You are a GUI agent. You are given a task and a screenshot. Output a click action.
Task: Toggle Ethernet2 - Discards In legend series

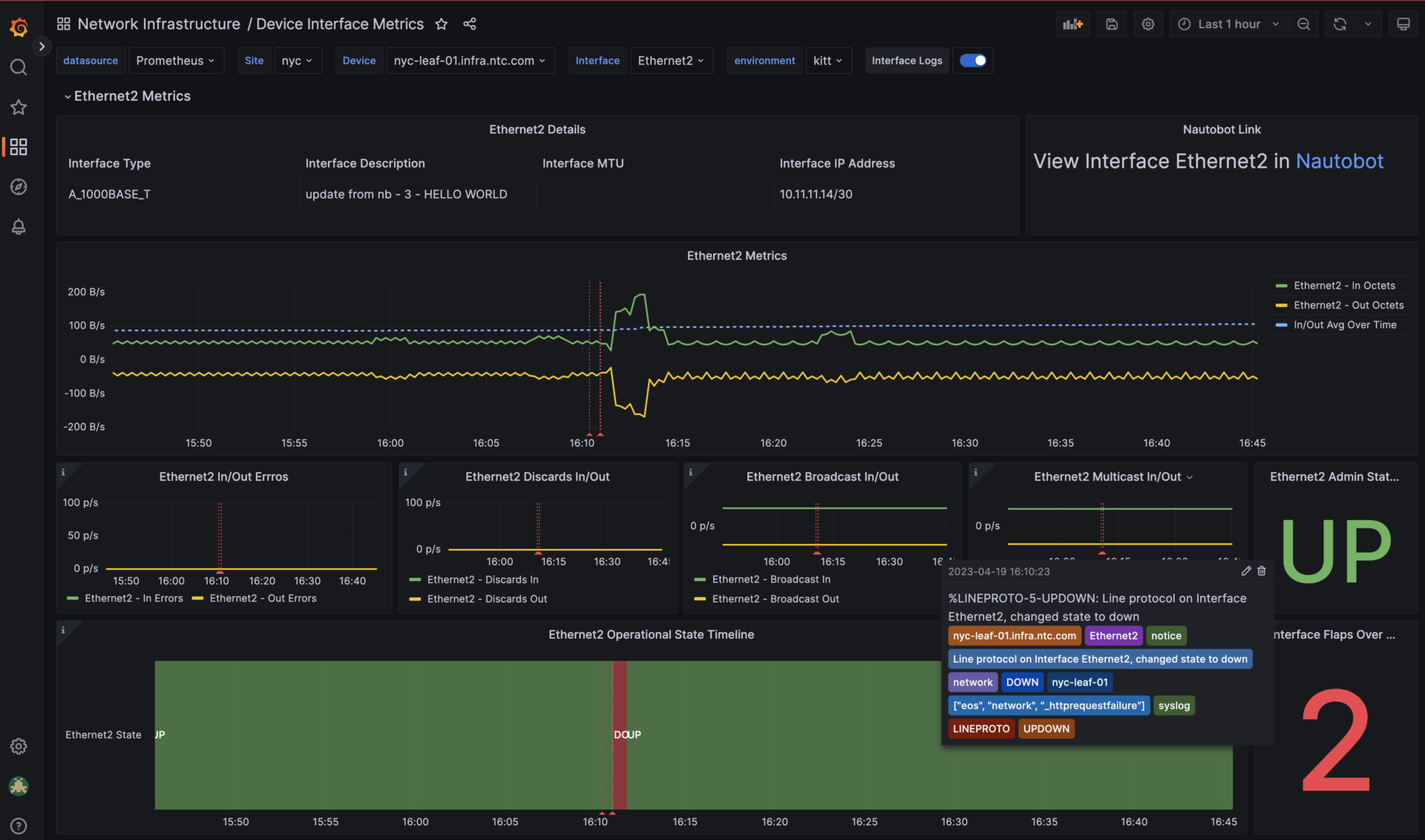pyautogui.click(x=482, y=580)
